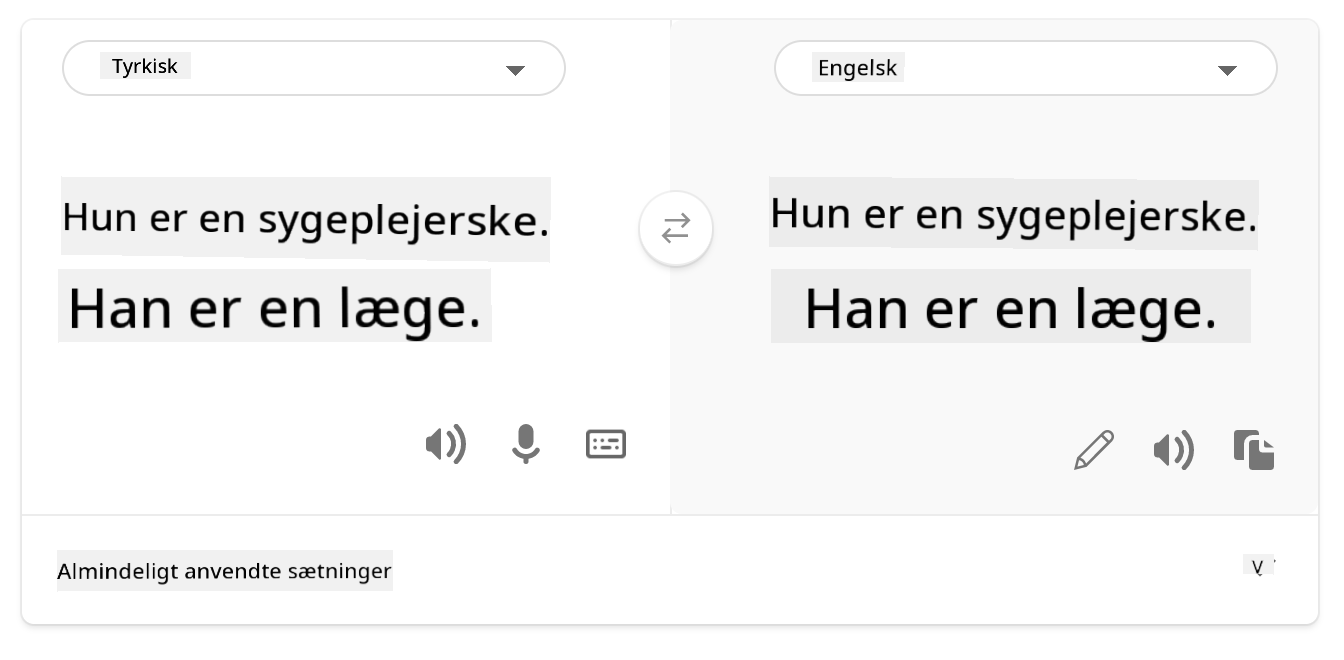Play audio of the source text
The width and height of the screenshot is (1344, 660).
tap(445, 444)
